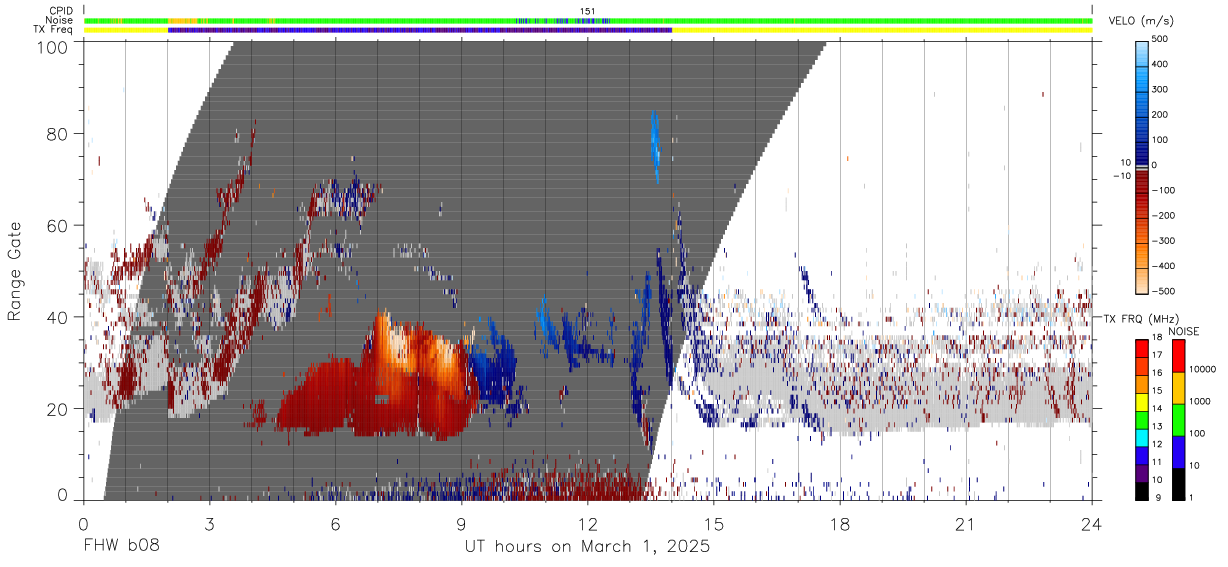The height and width of the screenshot is (567, 1228).
Task: Click the Noise row label
Action: pyautogui.click(x=59, y=20)
